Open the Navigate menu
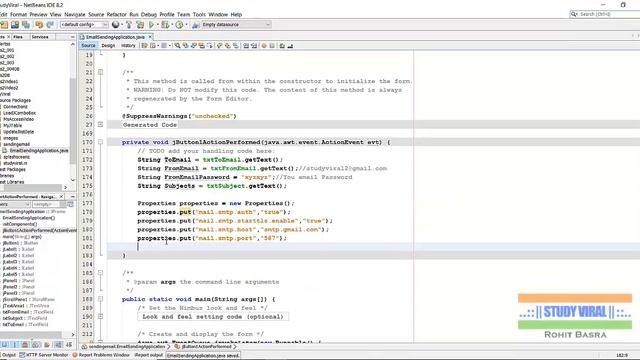 [x=75, y=14]
